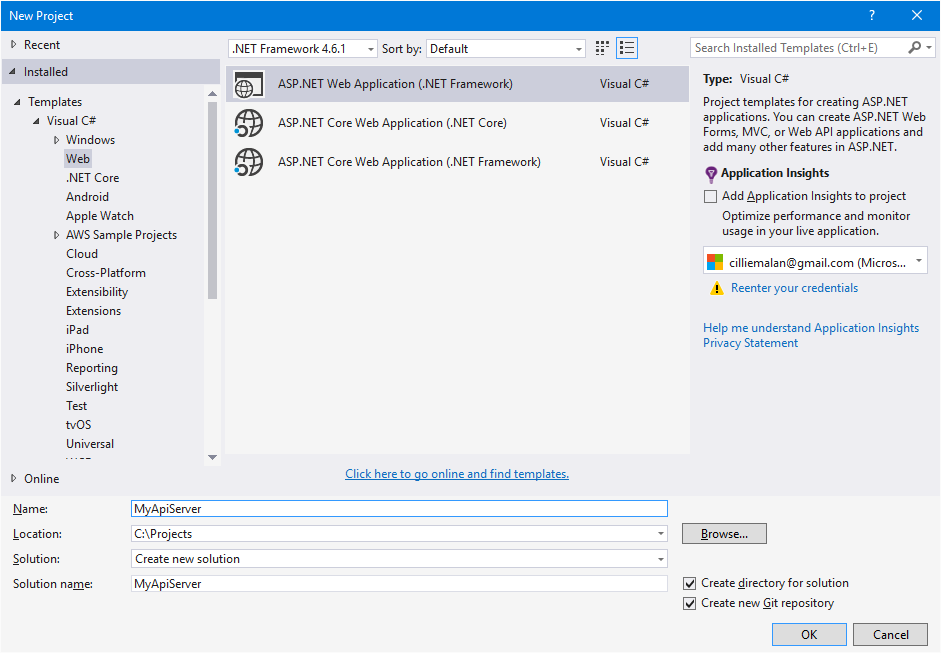
Task: Click the project Name input field
Action: [399, 509]
